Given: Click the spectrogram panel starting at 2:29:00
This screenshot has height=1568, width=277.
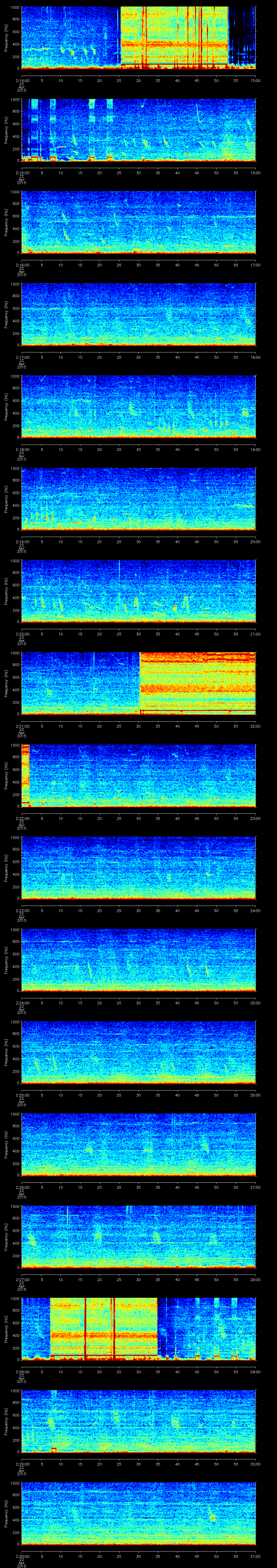Looking at the screenshot, I should point(139,1421).
